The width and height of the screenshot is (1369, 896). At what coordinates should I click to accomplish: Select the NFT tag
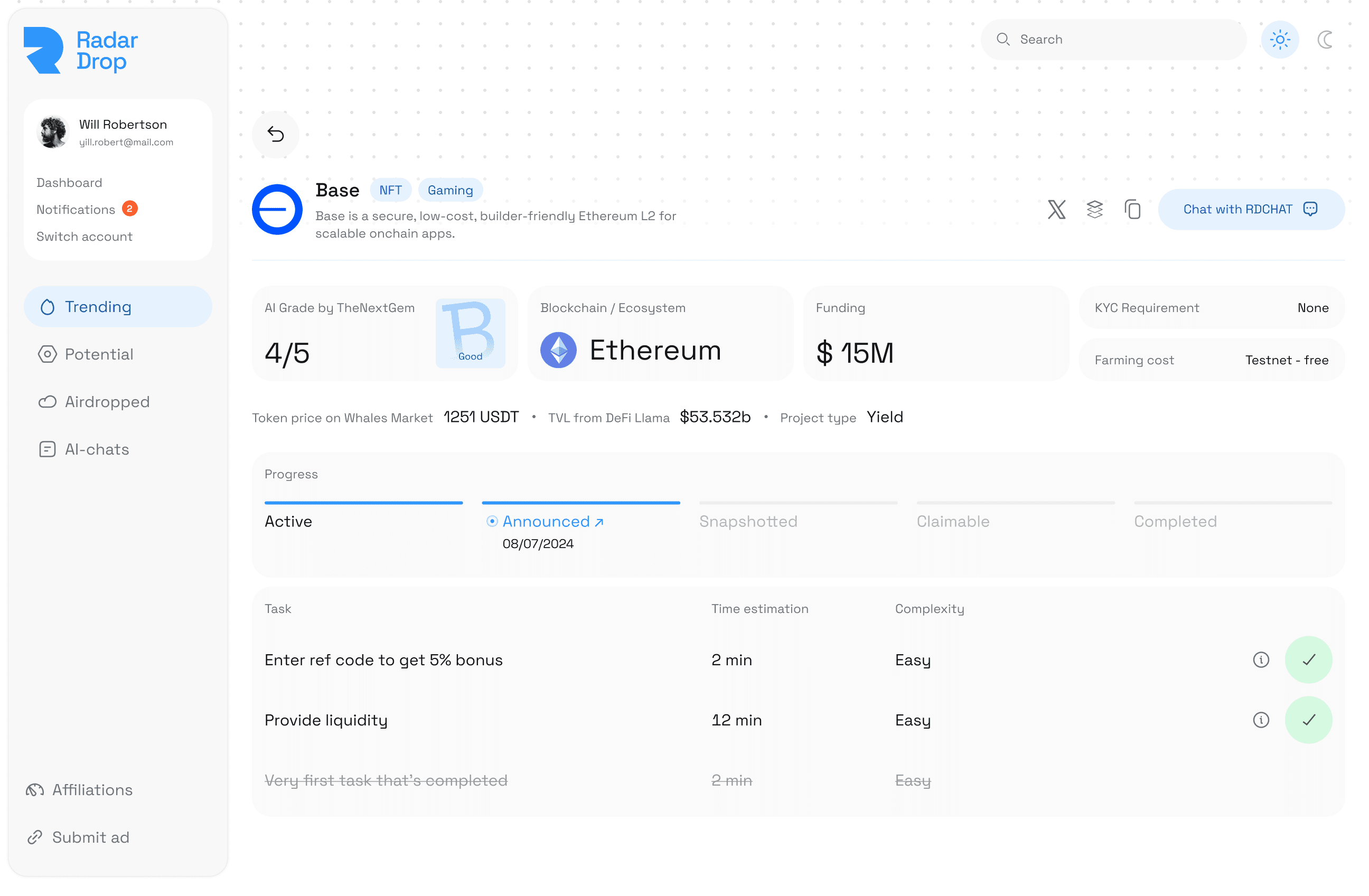[x=391, y=191]
